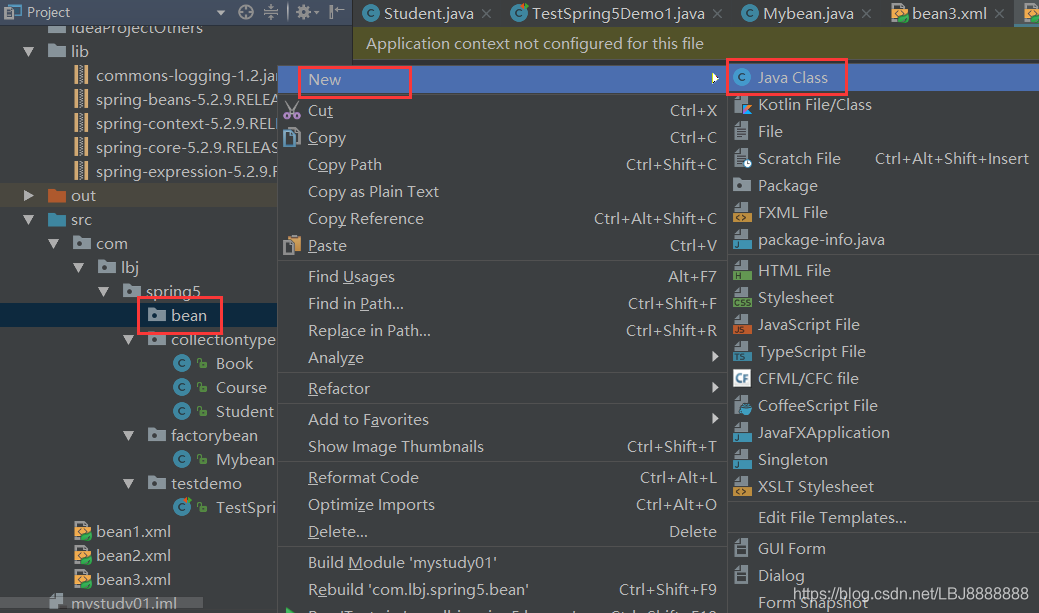This screenshot has height=613, width=1039.
Task: Close the TestSpring5Demo1.java tab
Action: (x=718, y=14)
